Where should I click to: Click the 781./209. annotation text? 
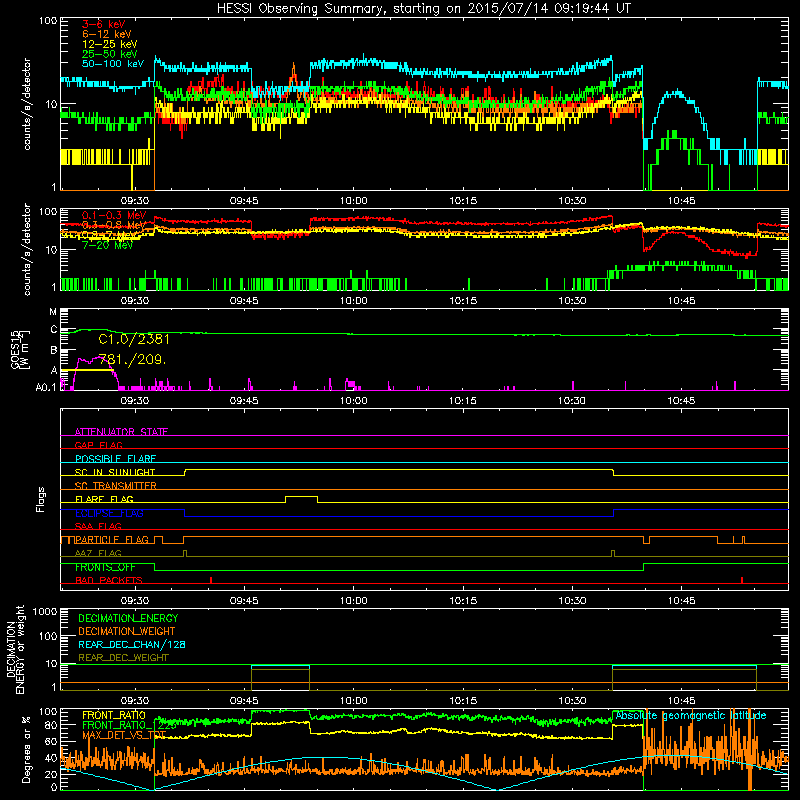pyautogui.click(x=132, y=360)
